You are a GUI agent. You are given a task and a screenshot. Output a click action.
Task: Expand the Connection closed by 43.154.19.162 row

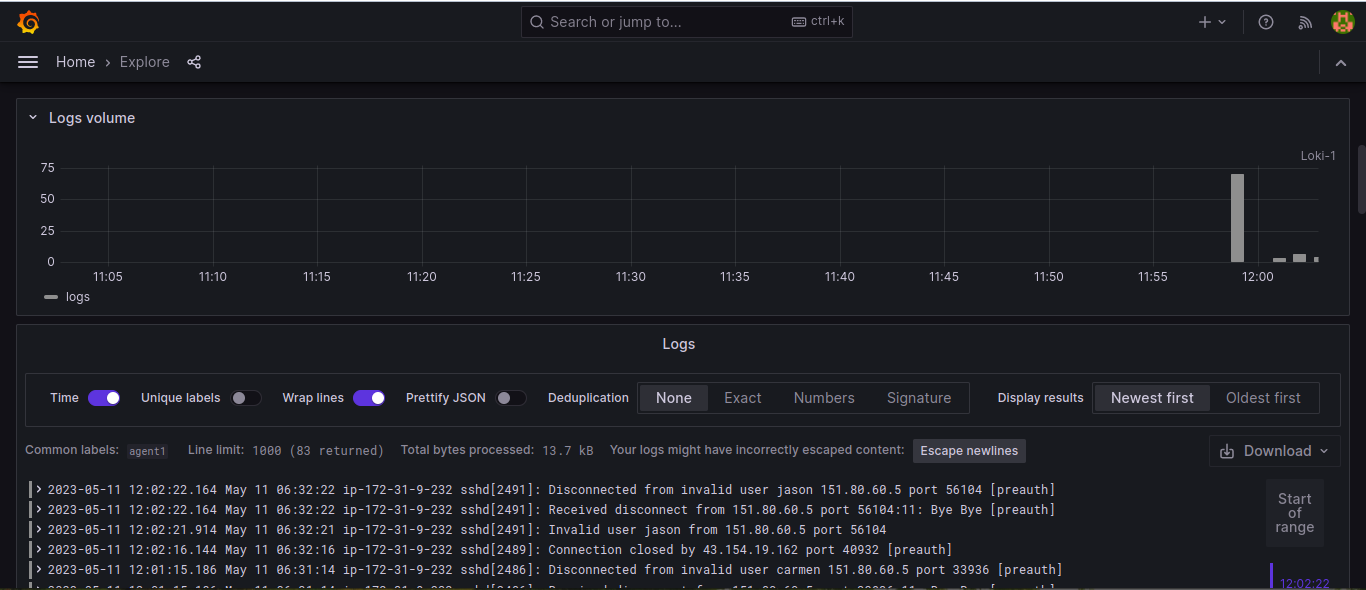[x=39, y=549]
